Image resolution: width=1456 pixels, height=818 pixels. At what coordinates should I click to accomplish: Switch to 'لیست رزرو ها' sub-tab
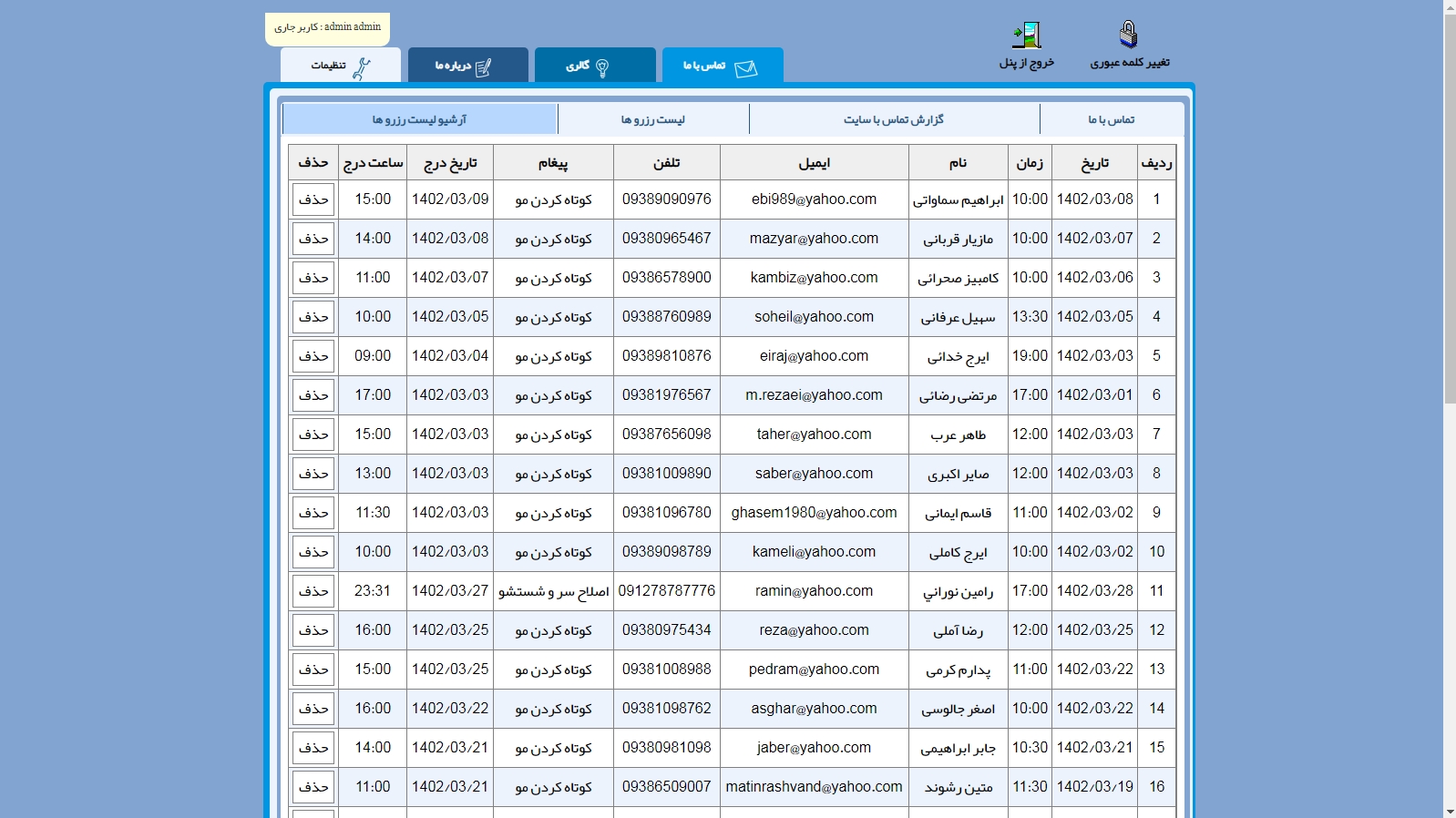(x=653, y=119)
